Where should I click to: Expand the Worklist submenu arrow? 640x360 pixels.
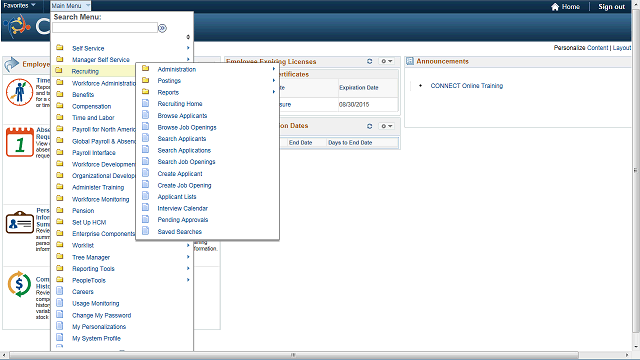click(188, 245)
